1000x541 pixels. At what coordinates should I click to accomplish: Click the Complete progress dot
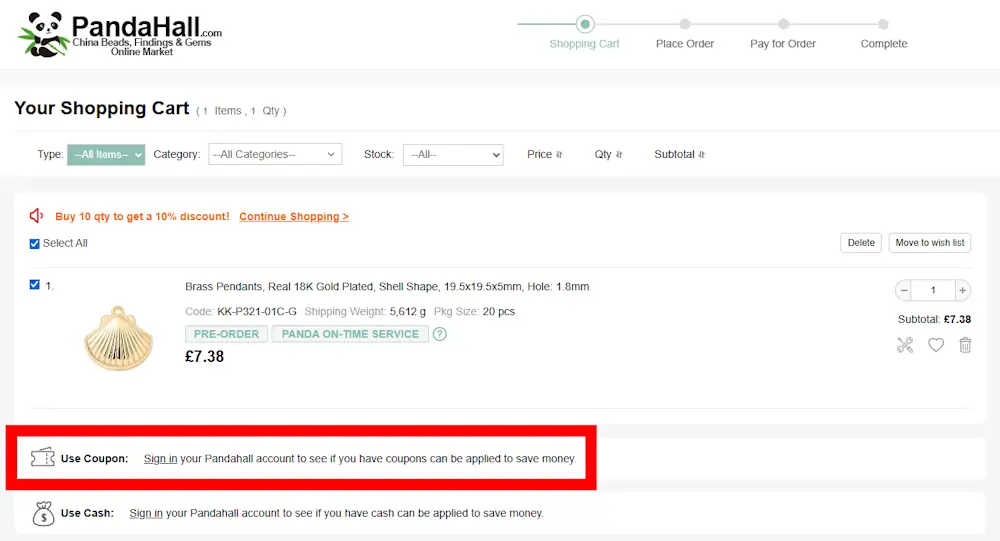point(883,24)
